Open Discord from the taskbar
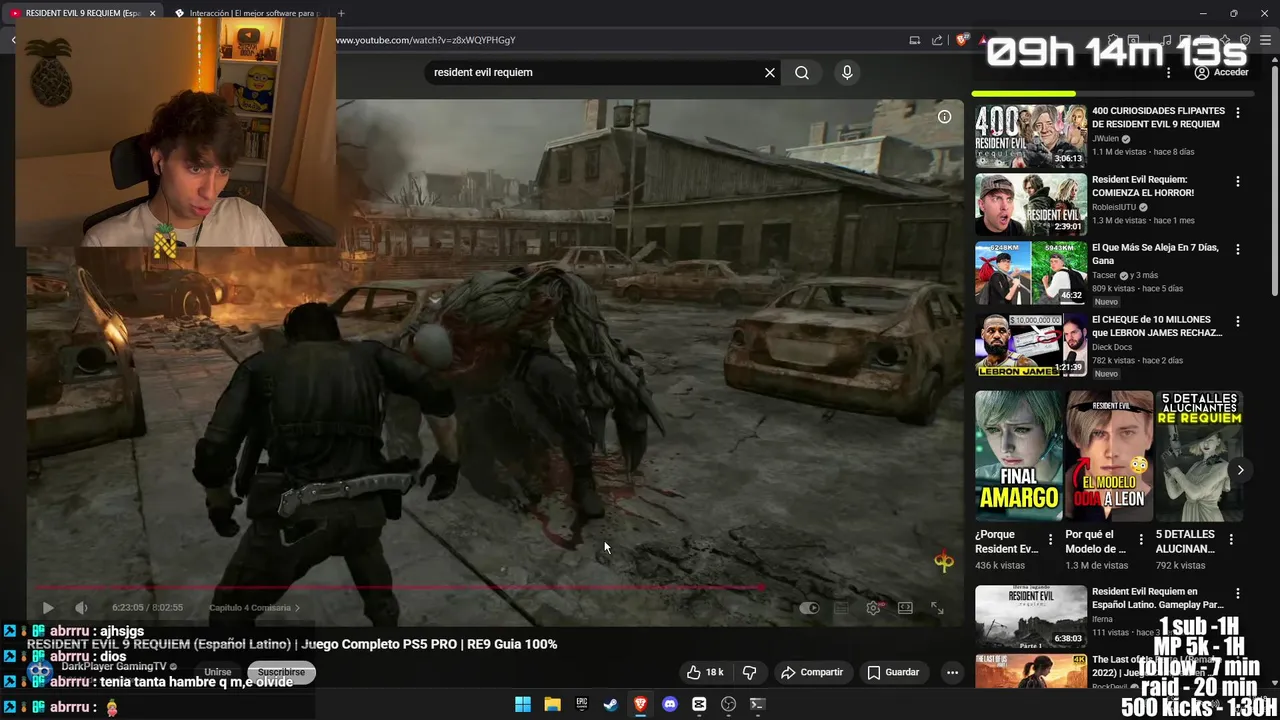Screen dimensions: 1280x720 [670, 704]
